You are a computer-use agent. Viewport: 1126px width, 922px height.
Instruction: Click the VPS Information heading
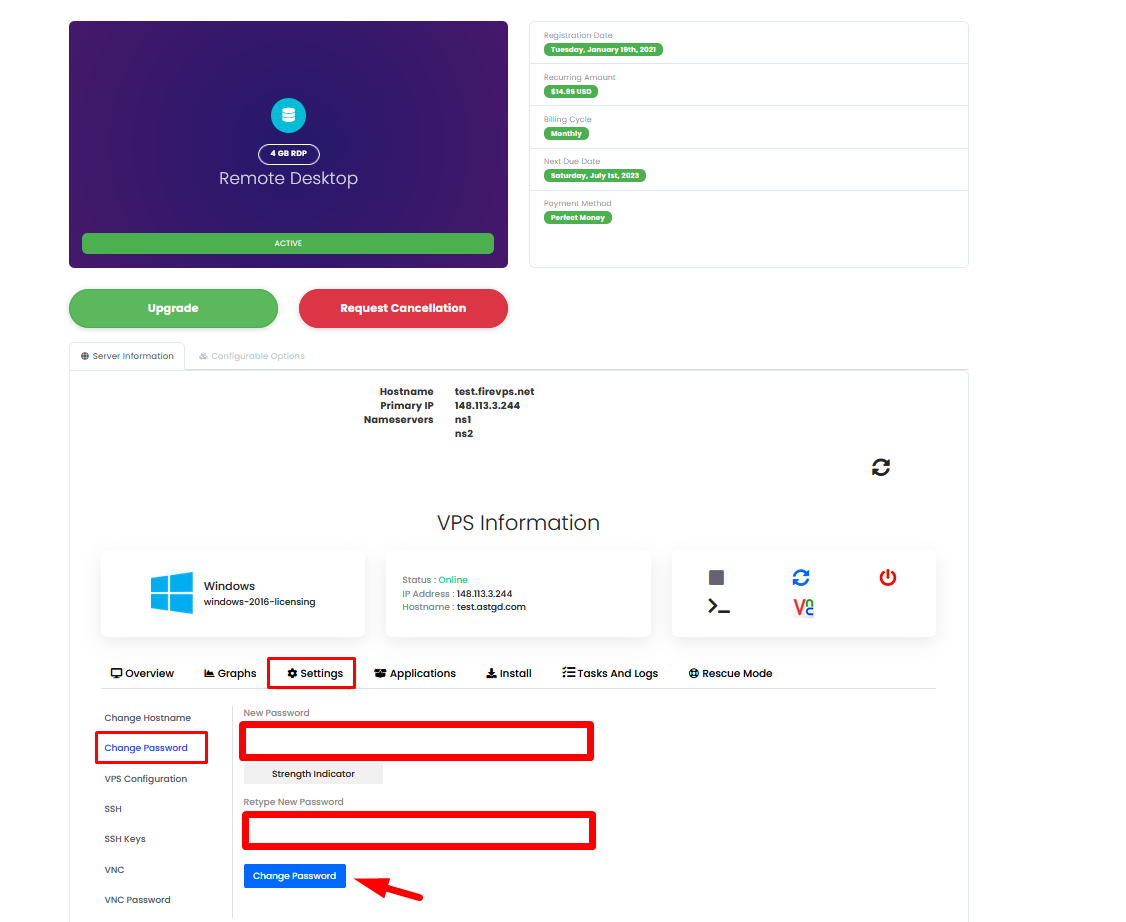[x=518, y=523]
